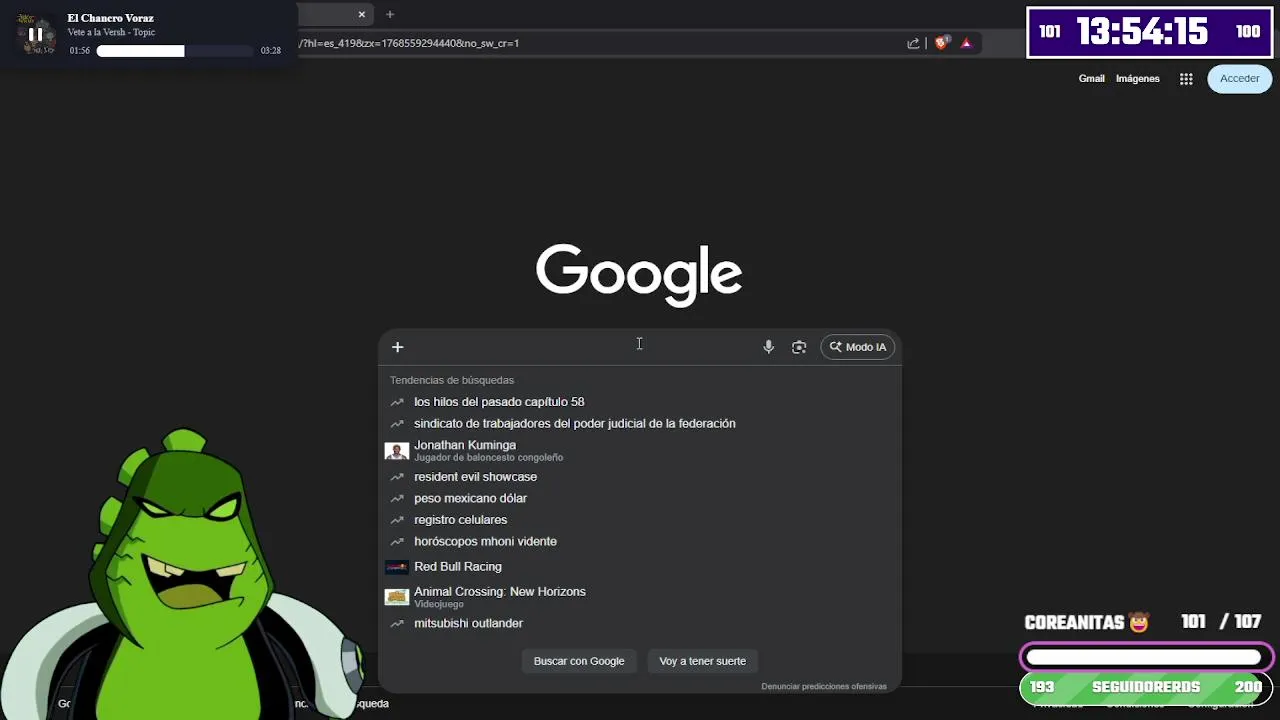Open a new browser tab

[390, 14]
